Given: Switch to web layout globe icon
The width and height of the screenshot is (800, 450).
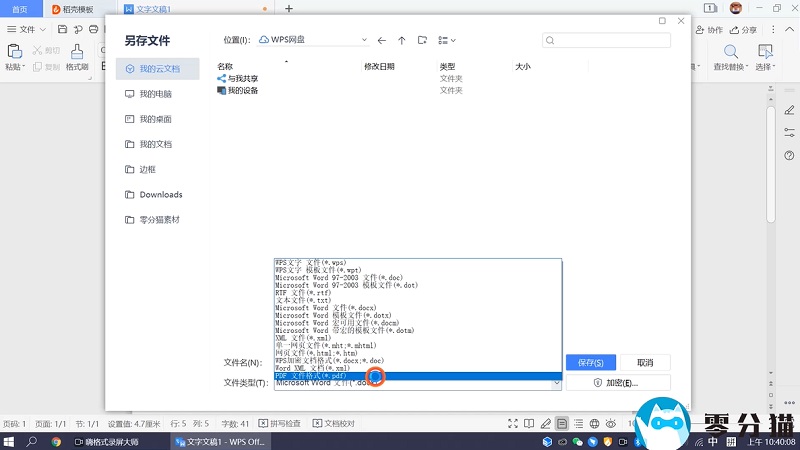Looking at the screenshot, I should tap(594, 423).
